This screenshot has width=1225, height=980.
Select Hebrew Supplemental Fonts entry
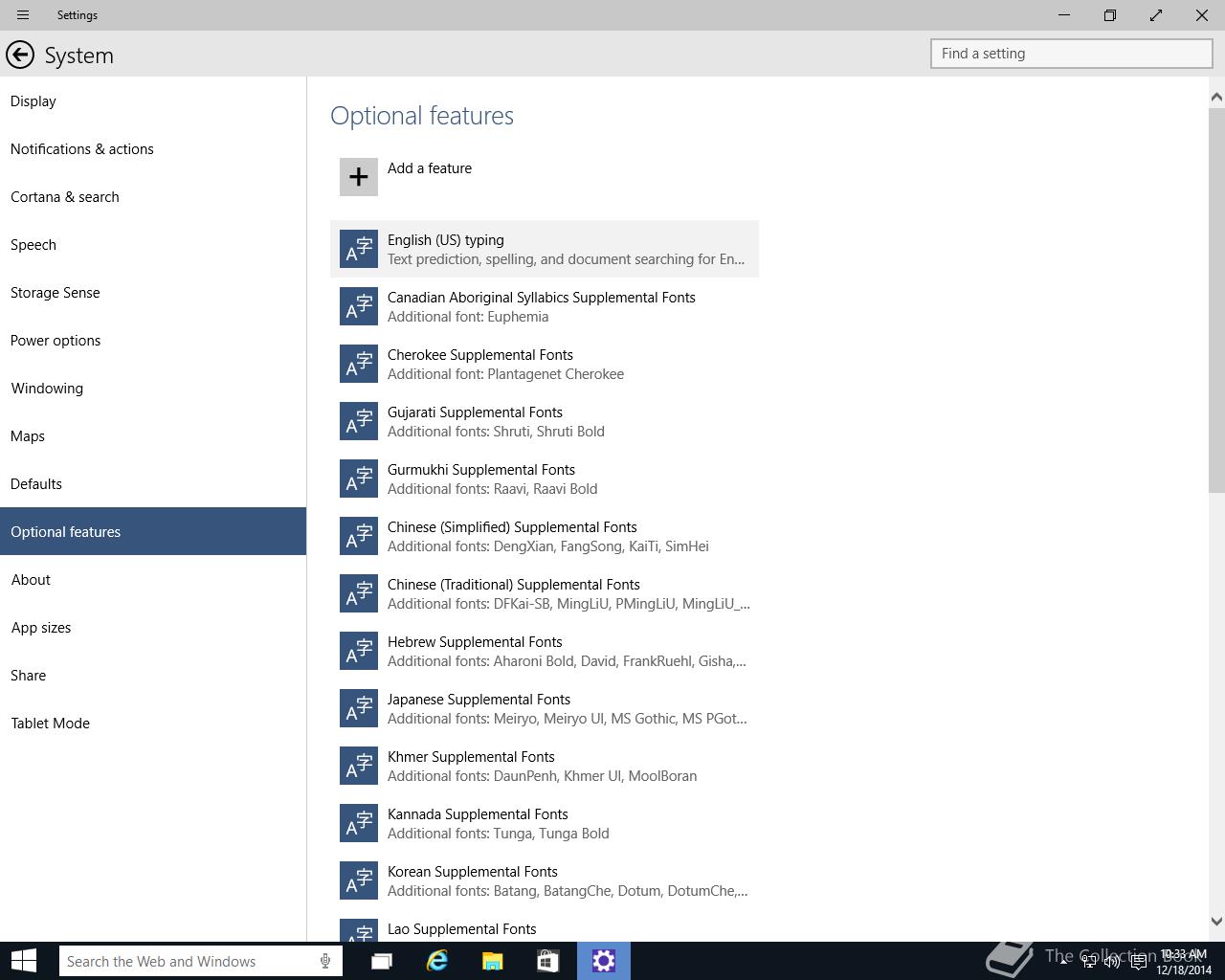[x=545, y=651]
